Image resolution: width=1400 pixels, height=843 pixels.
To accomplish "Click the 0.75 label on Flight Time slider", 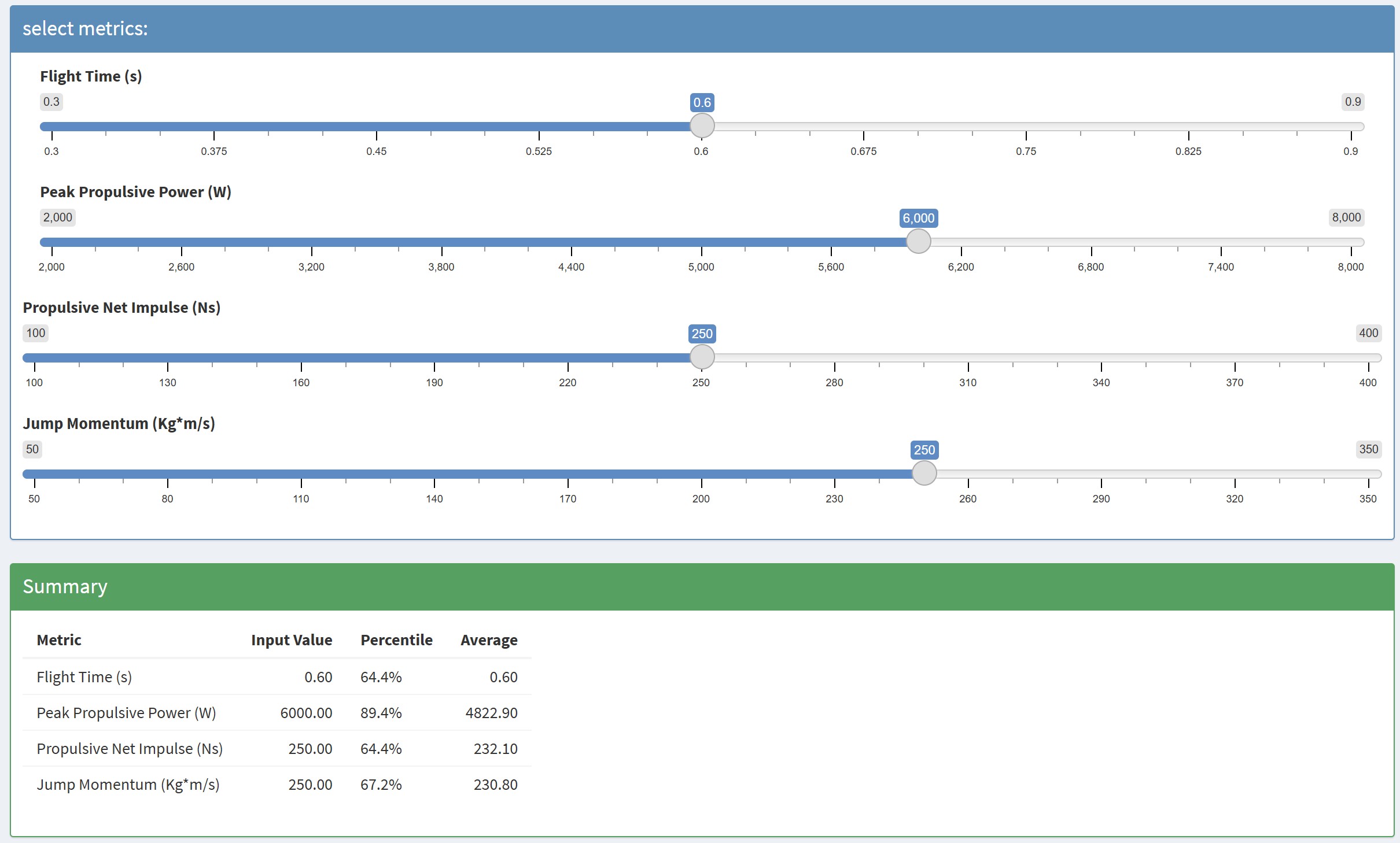I will click(1026, 151).
